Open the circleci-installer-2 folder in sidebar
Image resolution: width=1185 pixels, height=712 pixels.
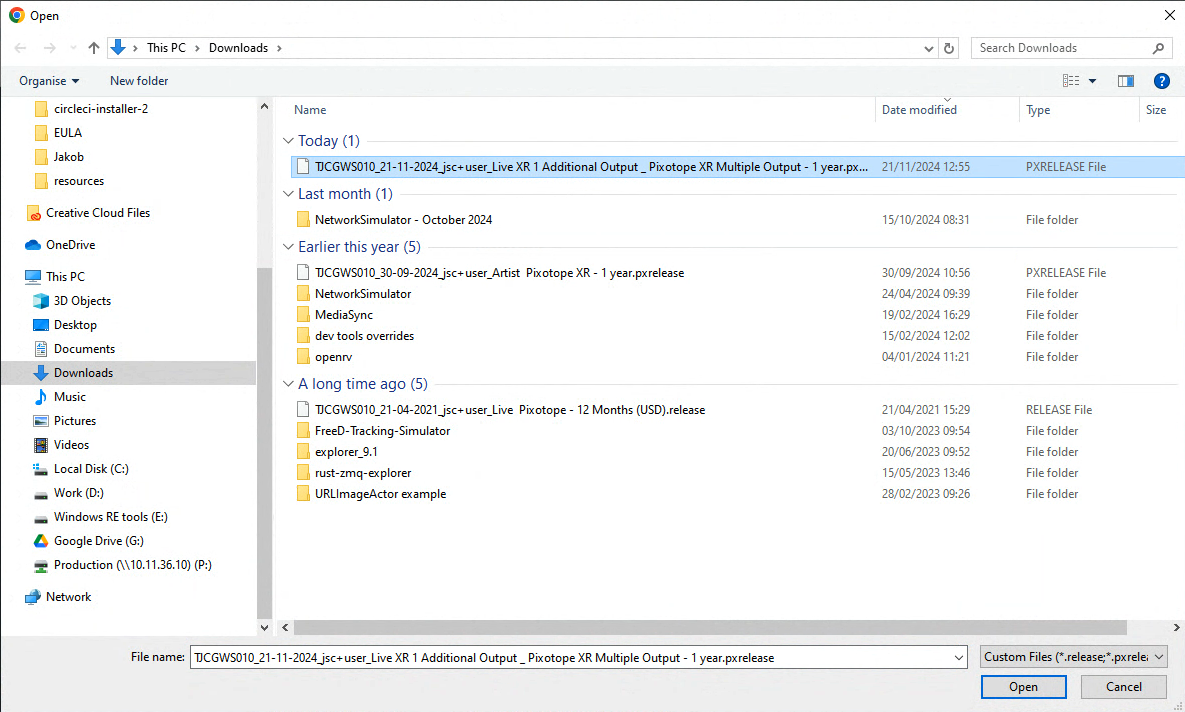coord(101,109)
